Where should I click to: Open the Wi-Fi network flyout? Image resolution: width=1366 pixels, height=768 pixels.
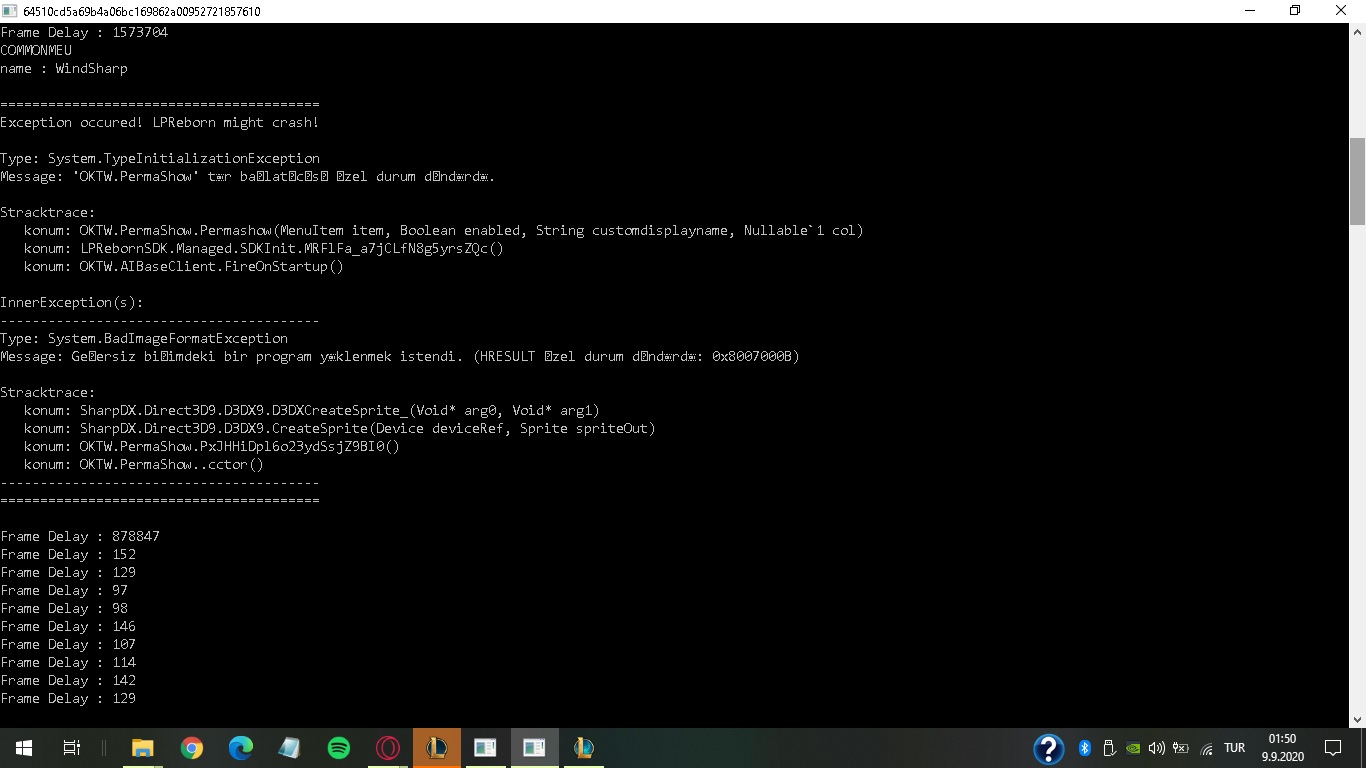point(1206,748)
